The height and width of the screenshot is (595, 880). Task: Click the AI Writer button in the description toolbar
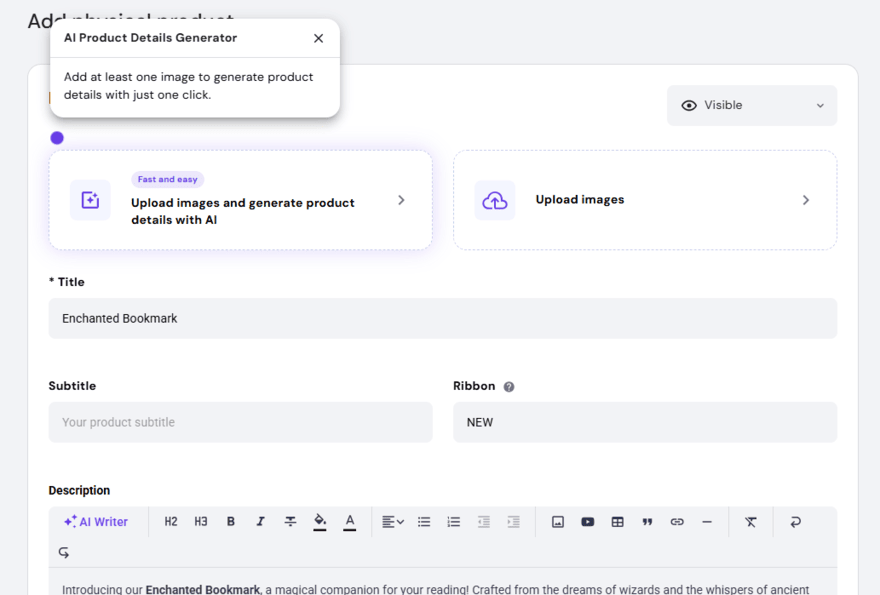[95, 521]
